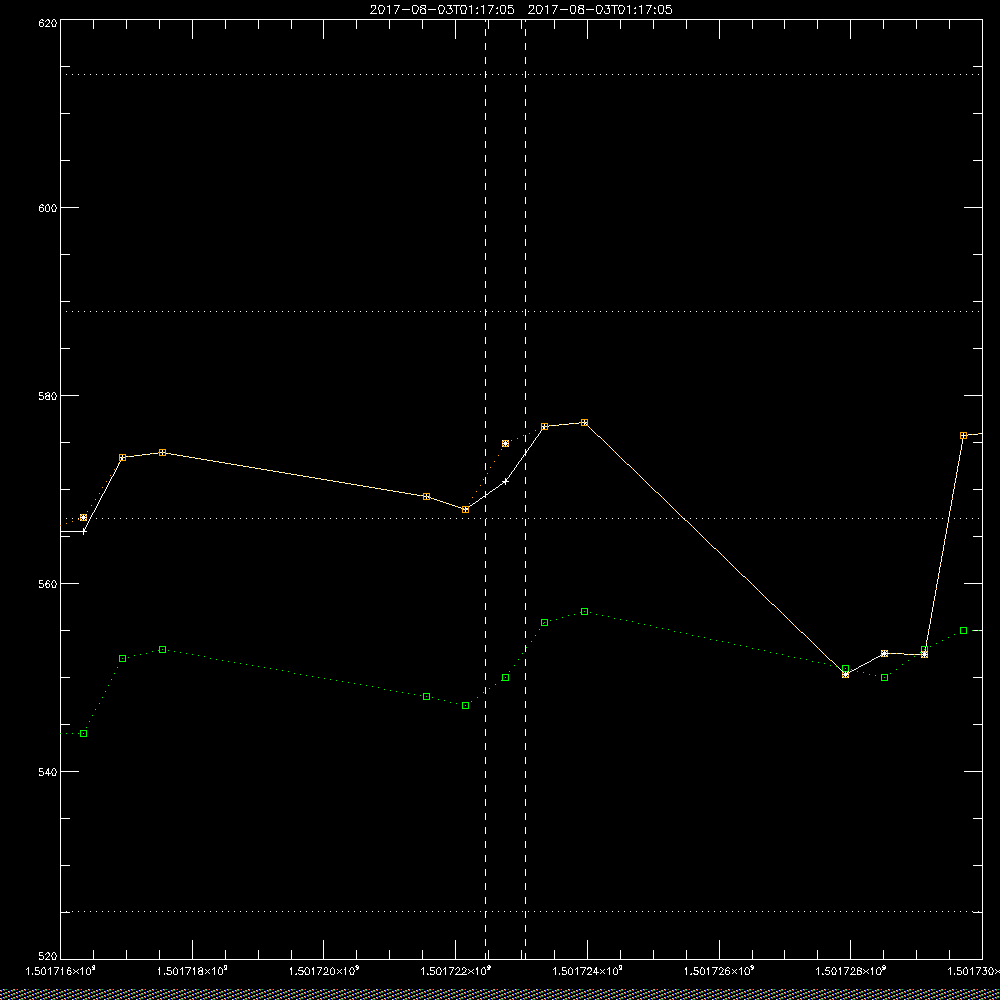Select the highest orange data point near 577
Viewport: 1000px width, 1000px height.
click(x=585, y=423)
